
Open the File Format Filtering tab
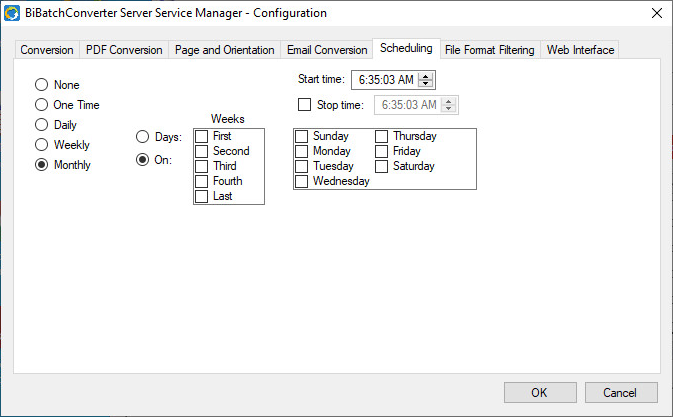click(x=490, y=50)
